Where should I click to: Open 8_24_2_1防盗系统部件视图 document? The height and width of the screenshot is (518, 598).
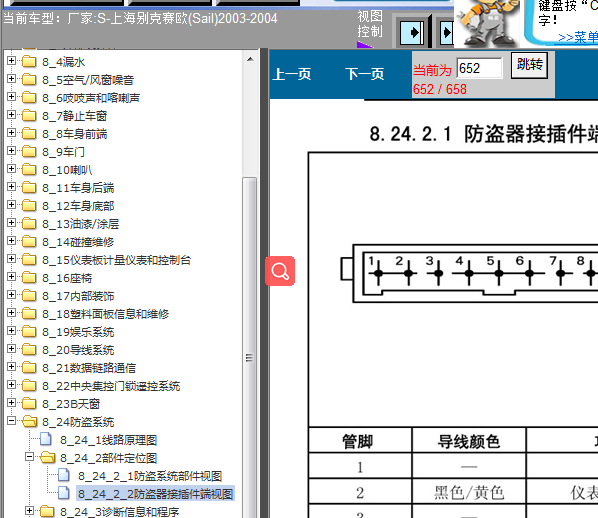[150, 476]
